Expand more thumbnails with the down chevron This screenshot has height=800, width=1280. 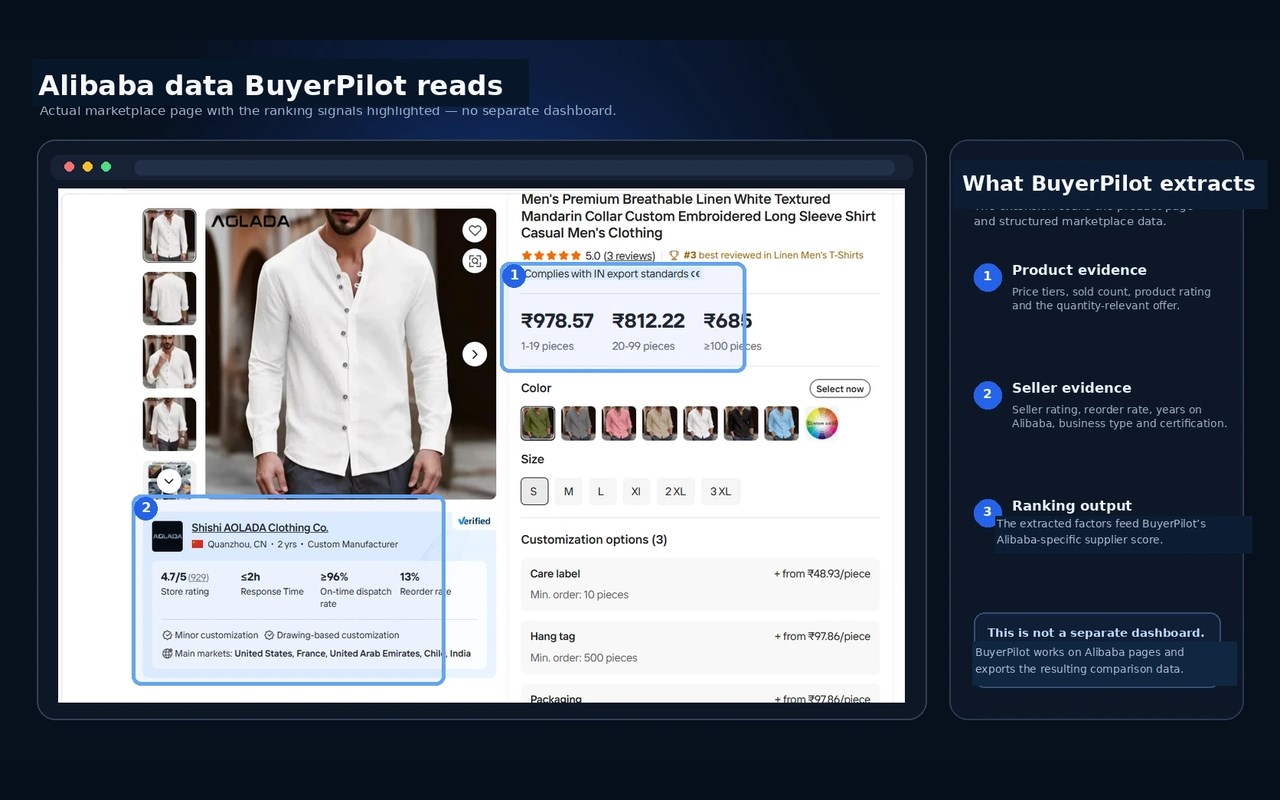(169, 481)
